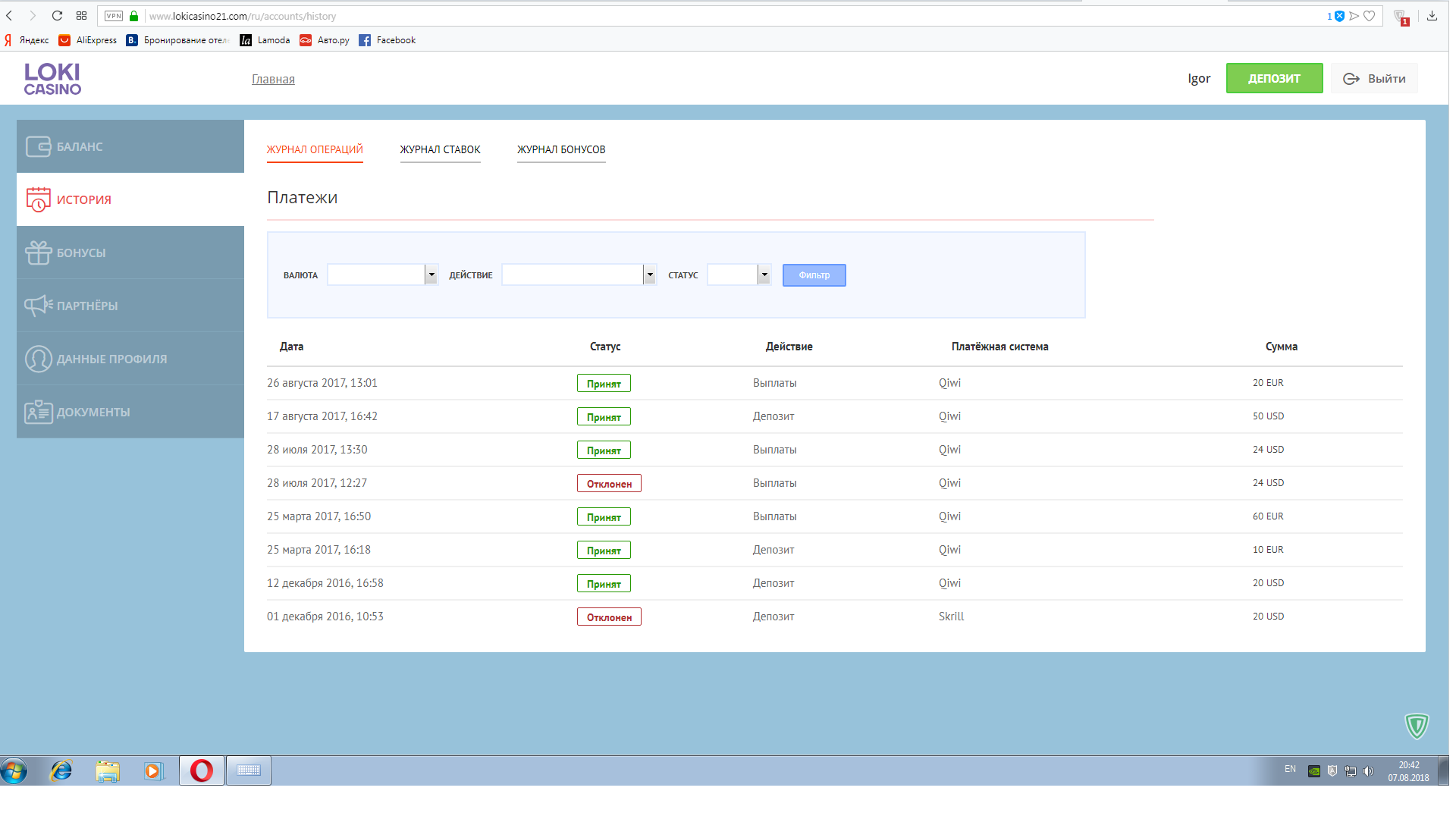Switch to Журнал бонусов tab
The width and height of the screenshot is (1456, 819).
pos(560,149)
